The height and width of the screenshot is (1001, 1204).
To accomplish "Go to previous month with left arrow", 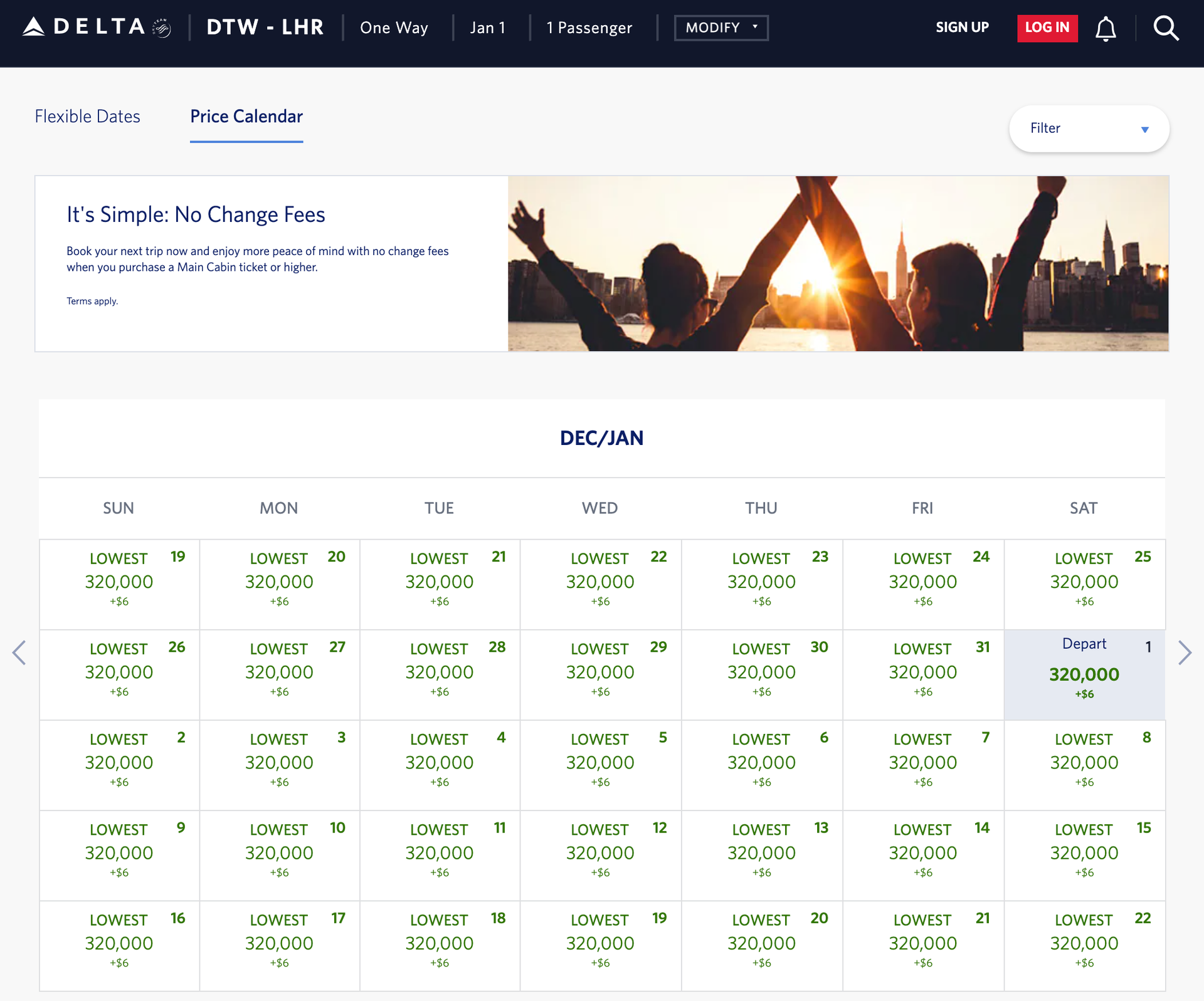I will point(19,652).
